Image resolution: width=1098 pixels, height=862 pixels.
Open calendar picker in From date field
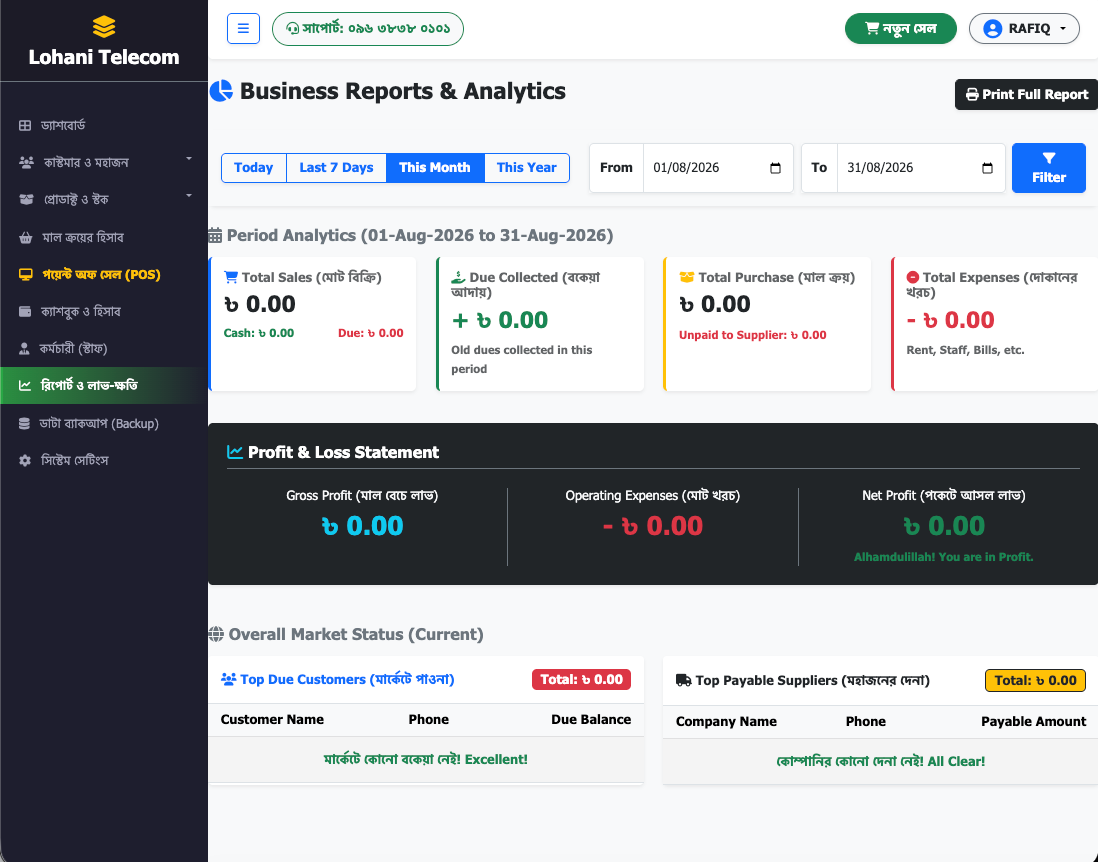pyautogui.click(x=775, y=168)
